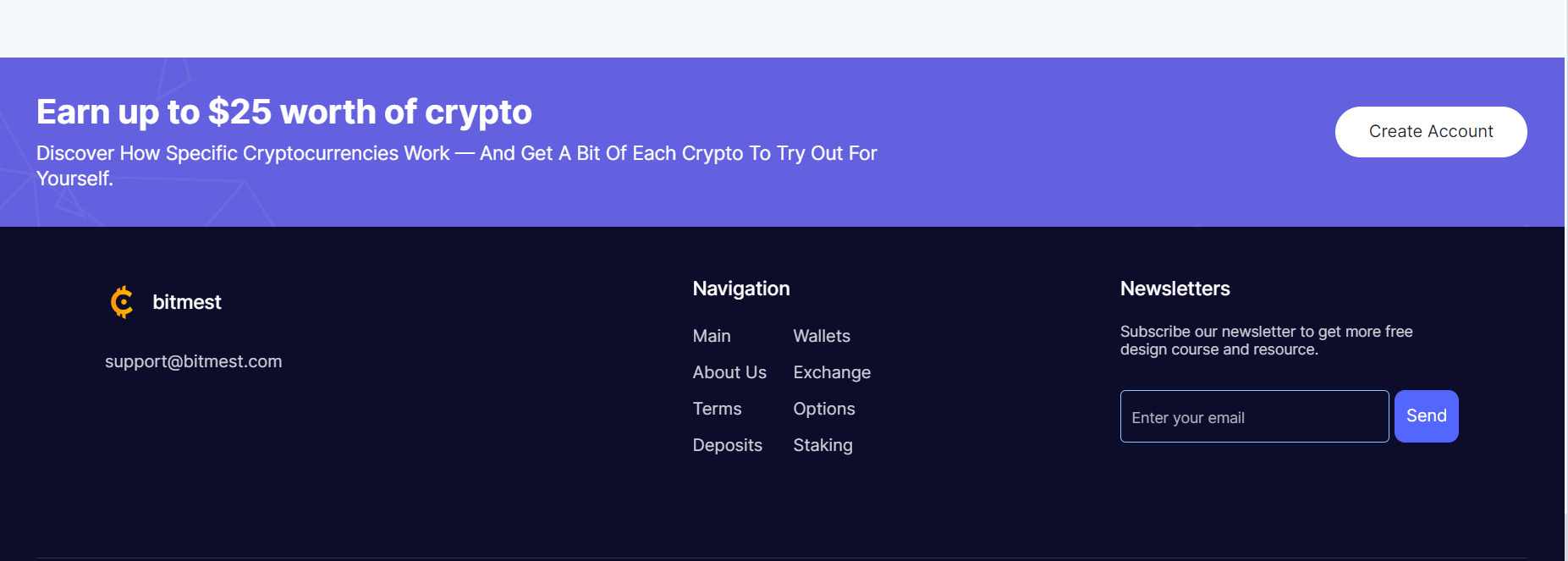The width and height of the screenshot is (1568, 561).
Task: Focus the Enter your email field
Action: (x=1253, y=416)
